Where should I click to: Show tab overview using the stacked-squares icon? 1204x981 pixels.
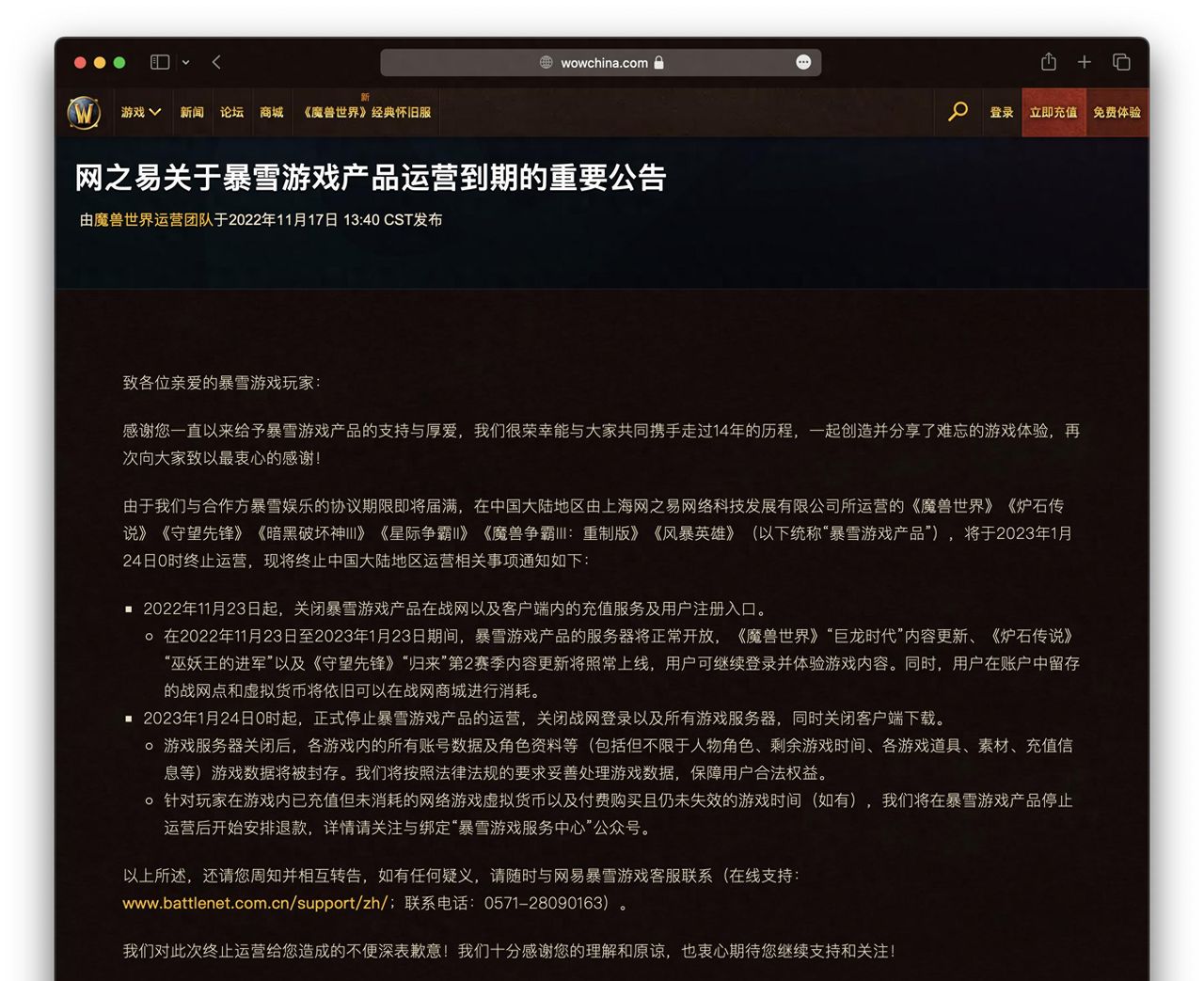click(x=1121, y=62)
